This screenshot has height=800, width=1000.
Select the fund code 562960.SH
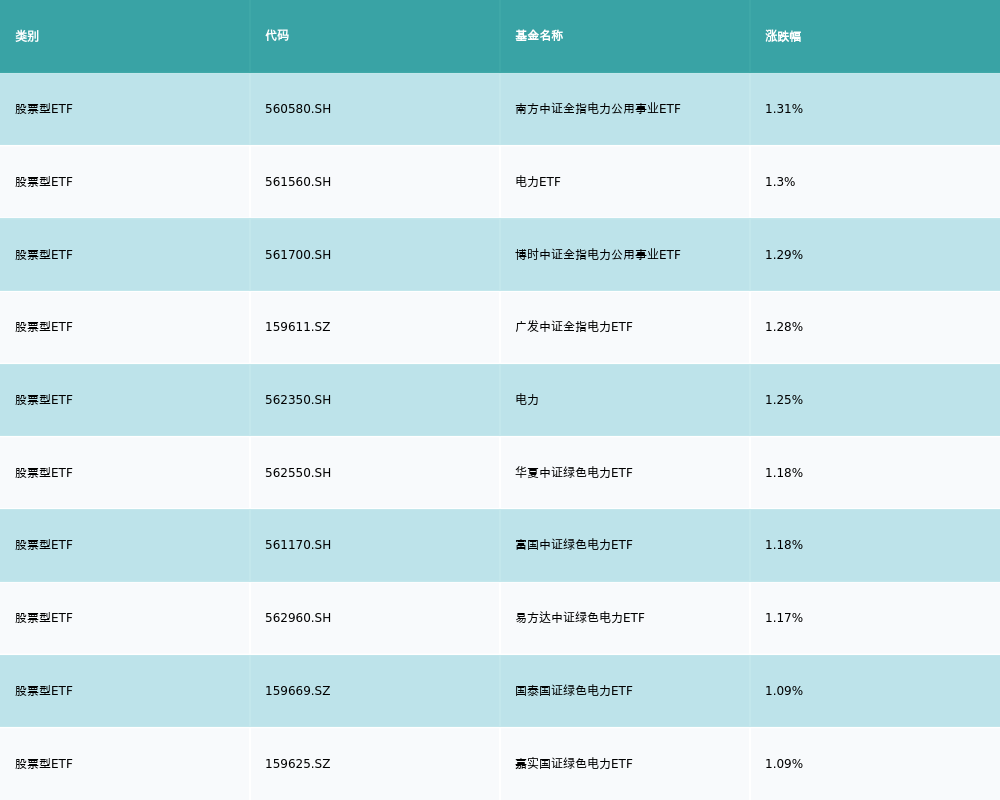pyautogui.click(x=298, y=618)
